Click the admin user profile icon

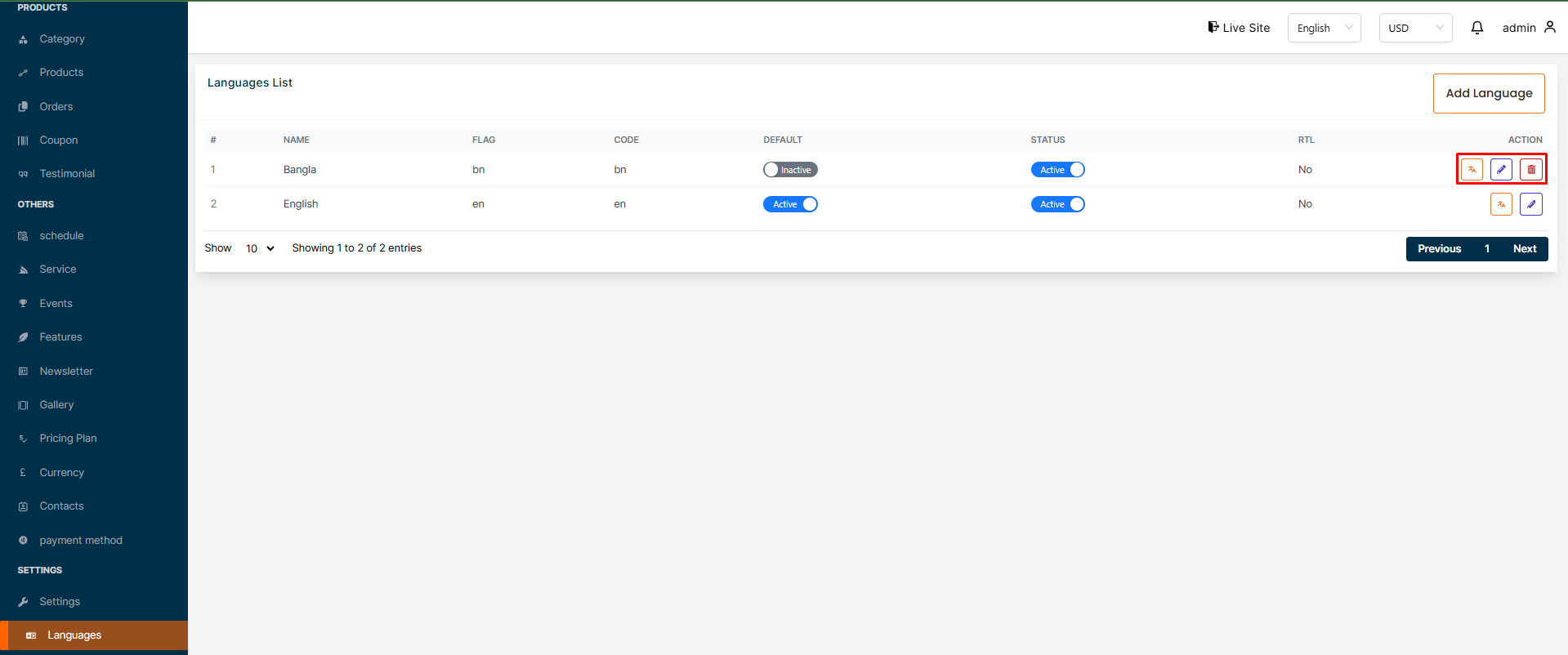click(1550, 27)
